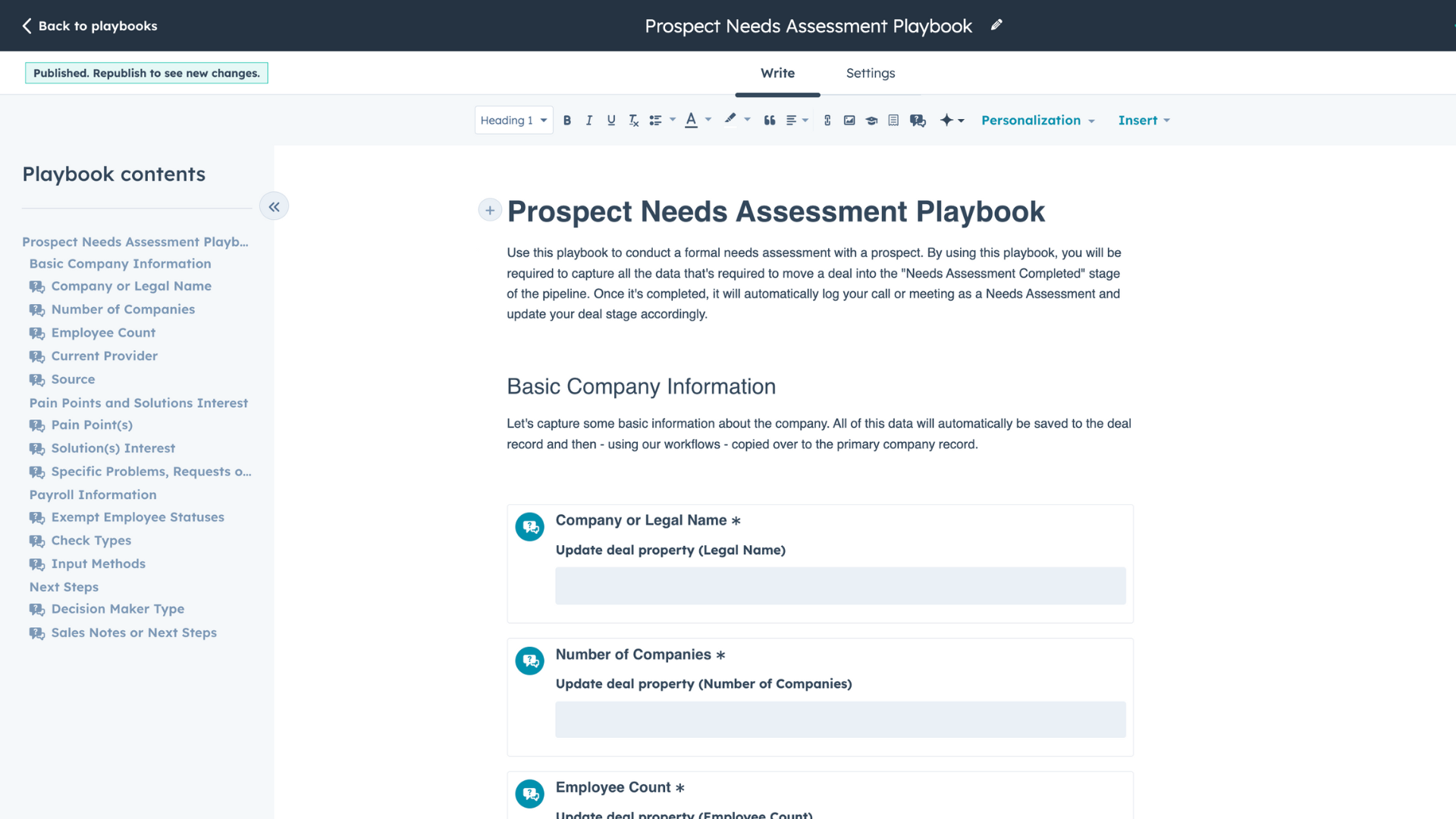Open the AI sparkle assistant menu
The image size is (1456, 819).
pos(952,121)
